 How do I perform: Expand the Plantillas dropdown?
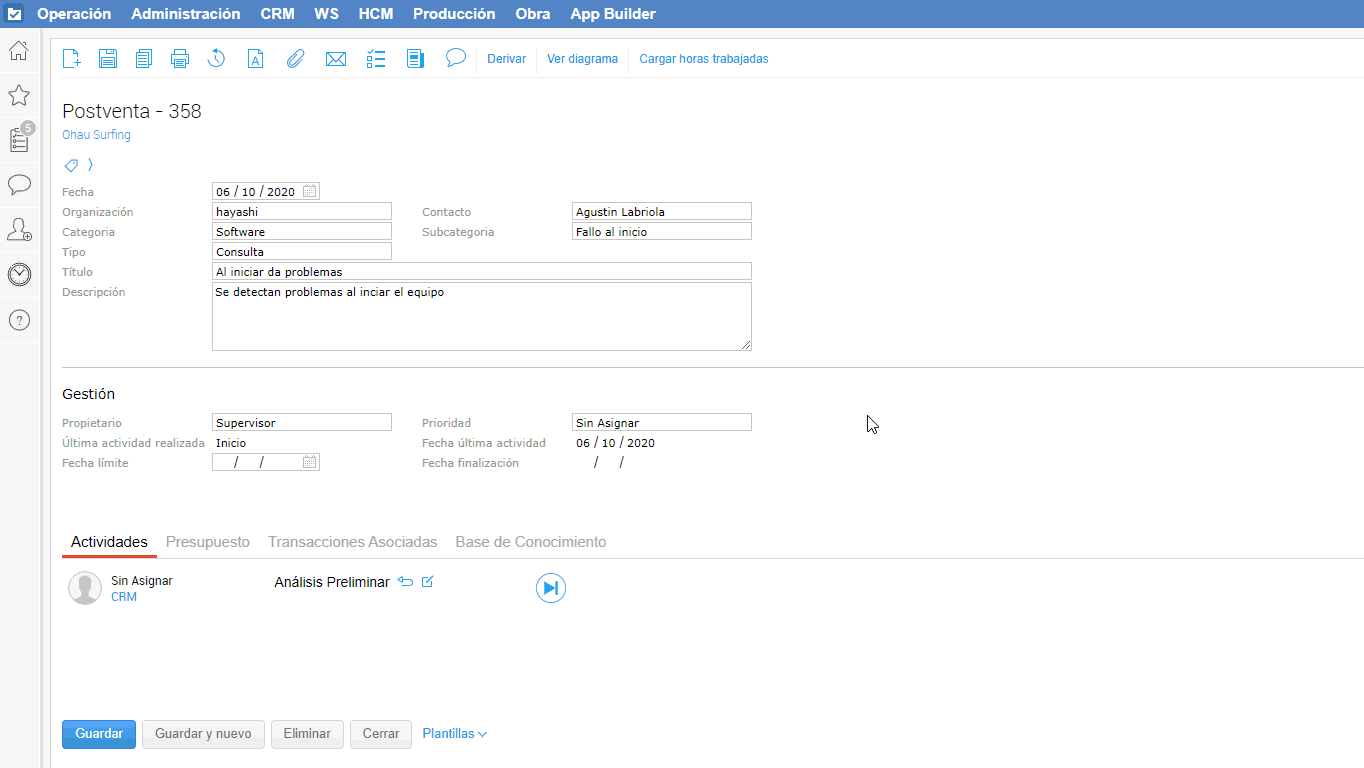pos(455,734)
